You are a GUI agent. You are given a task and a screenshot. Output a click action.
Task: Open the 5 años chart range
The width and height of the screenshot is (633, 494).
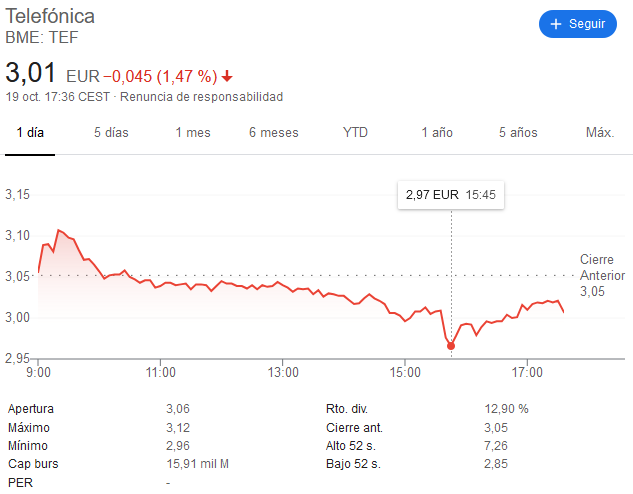coord(518,133)
